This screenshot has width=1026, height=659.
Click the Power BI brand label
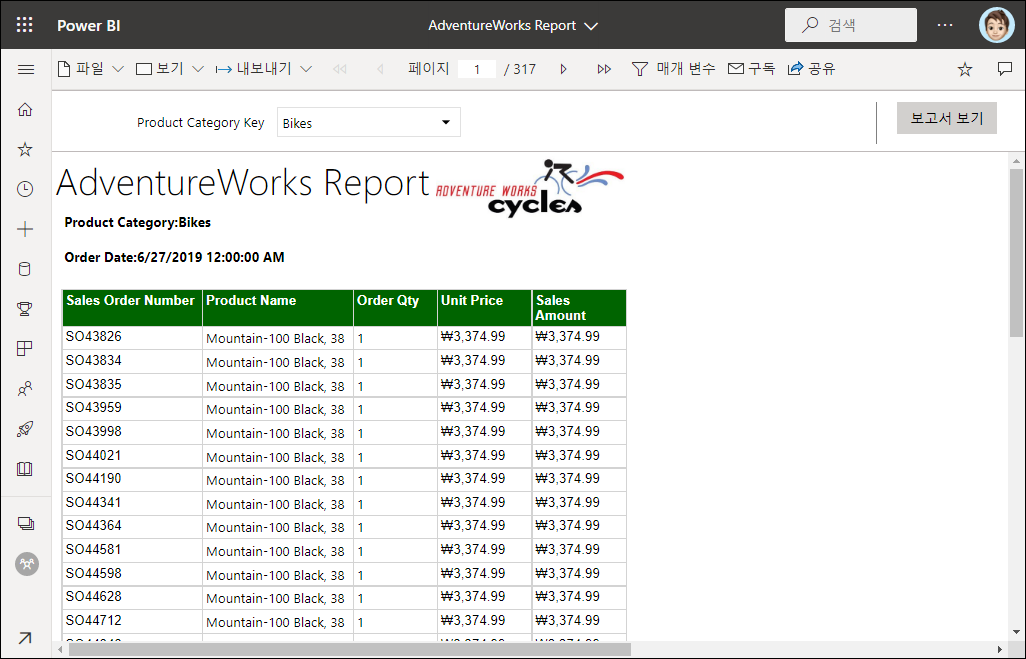pos(88,26)
